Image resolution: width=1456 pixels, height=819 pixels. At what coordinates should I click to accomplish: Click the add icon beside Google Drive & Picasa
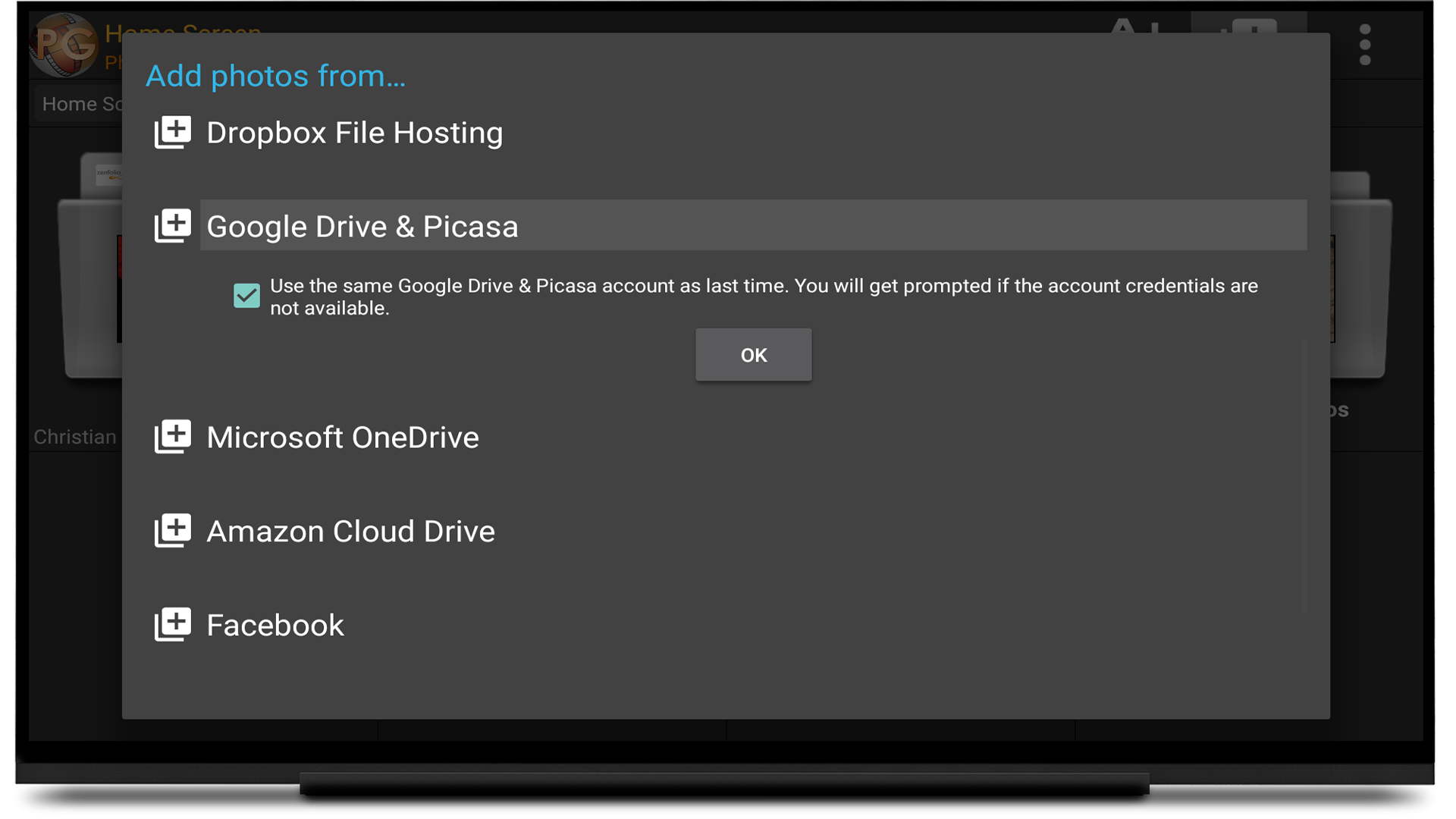[173, 226]
